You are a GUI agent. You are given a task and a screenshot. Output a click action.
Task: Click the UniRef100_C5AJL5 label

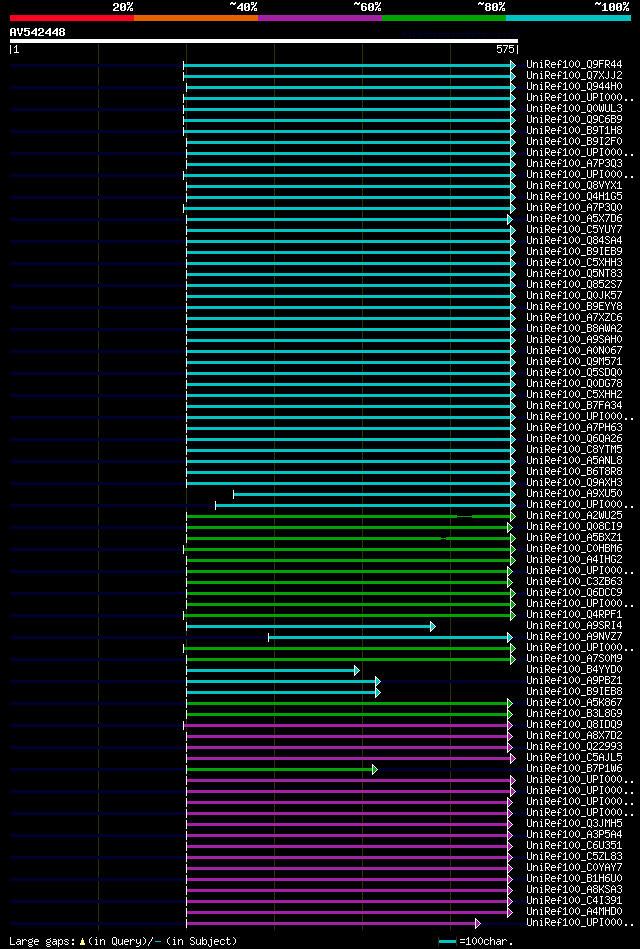(x=574, y=758)
